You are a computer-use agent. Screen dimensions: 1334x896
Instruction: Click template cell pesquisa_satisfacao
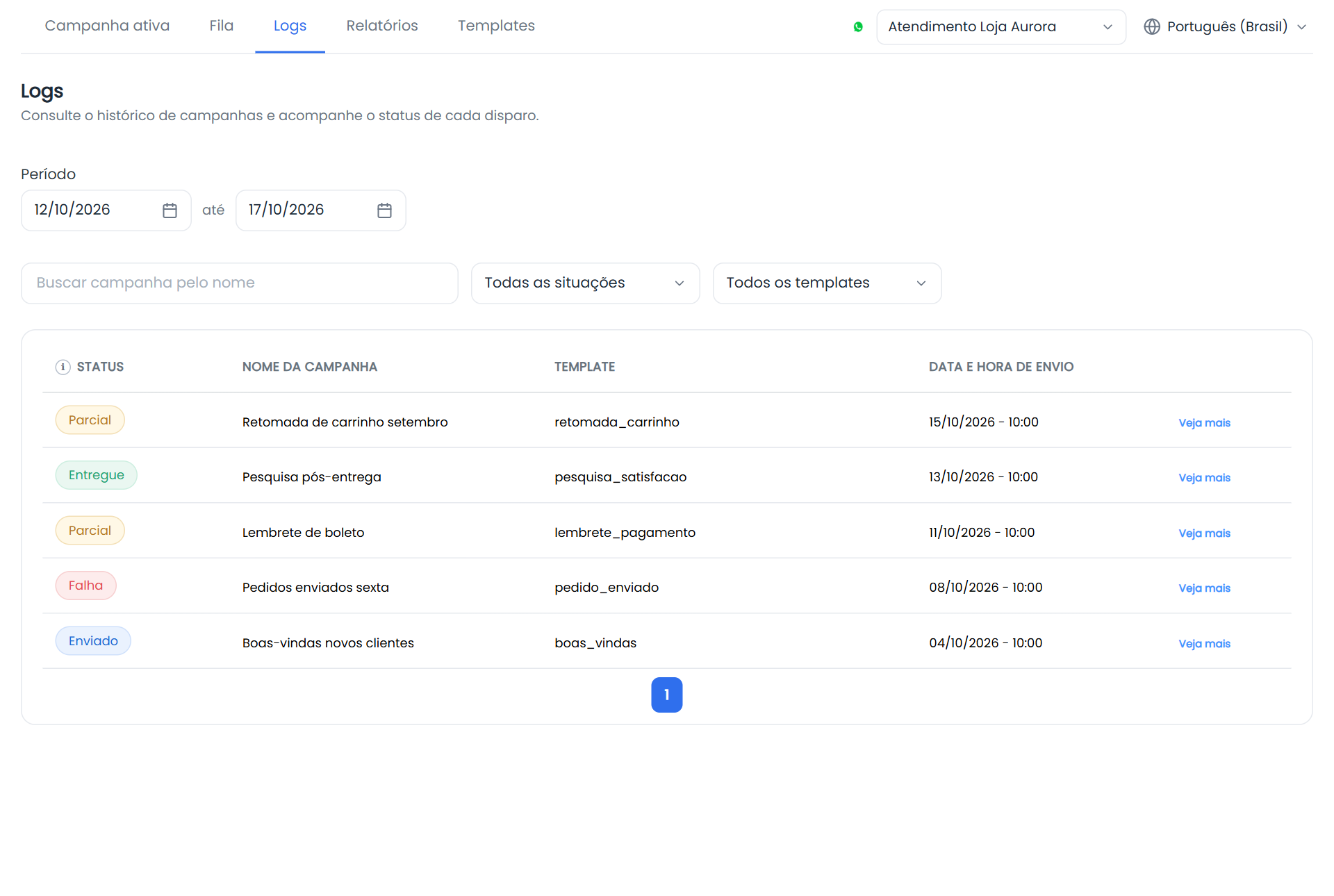(x=620, y=477)
